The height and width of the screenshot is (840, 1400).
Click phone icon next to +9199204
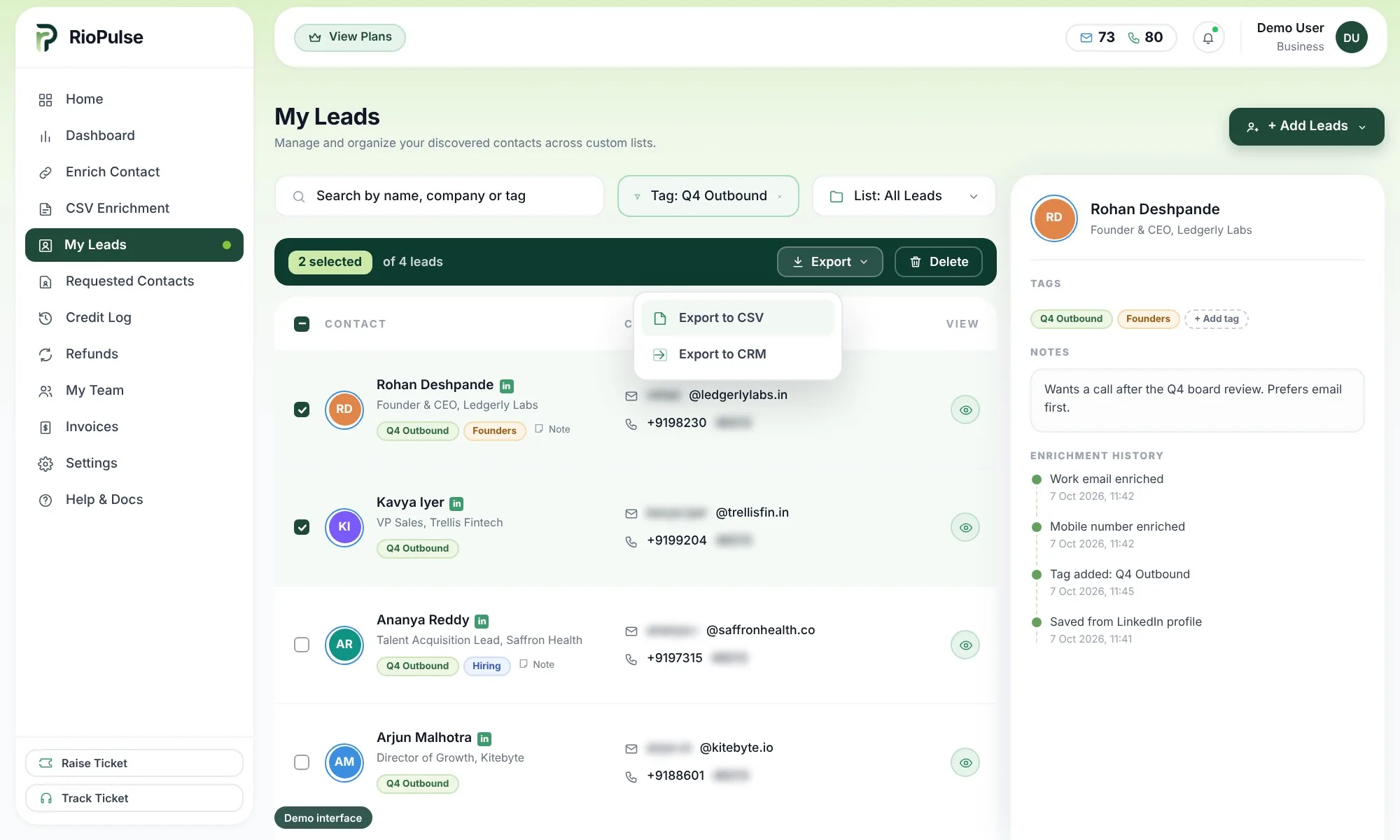coord(631,541)
